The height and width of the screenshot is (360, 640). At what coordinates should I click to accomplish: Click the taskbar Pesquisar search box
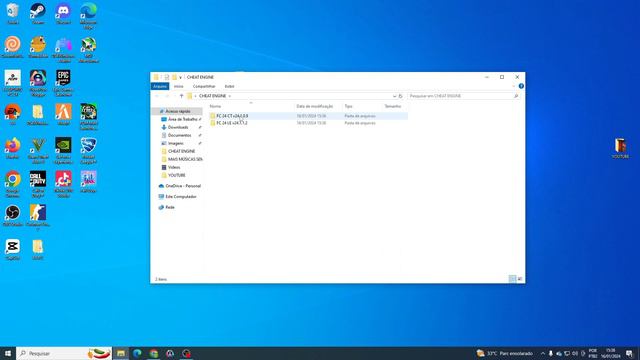(64, 353)
